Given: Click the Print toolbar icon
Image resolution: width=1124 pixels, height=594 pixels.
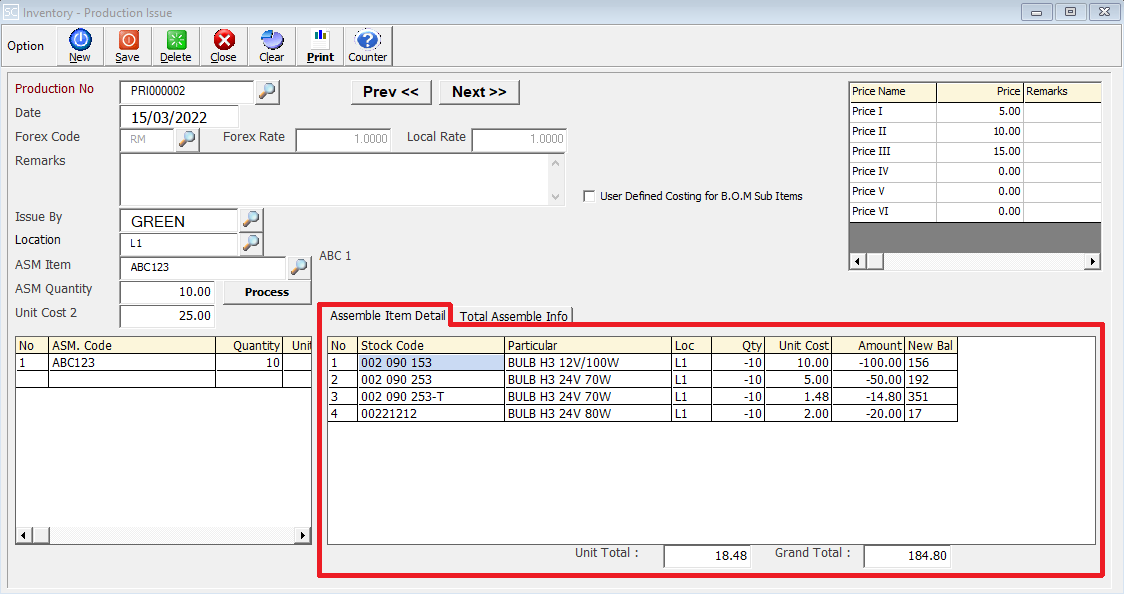Looking at the screenshot, I should (320, 46).
